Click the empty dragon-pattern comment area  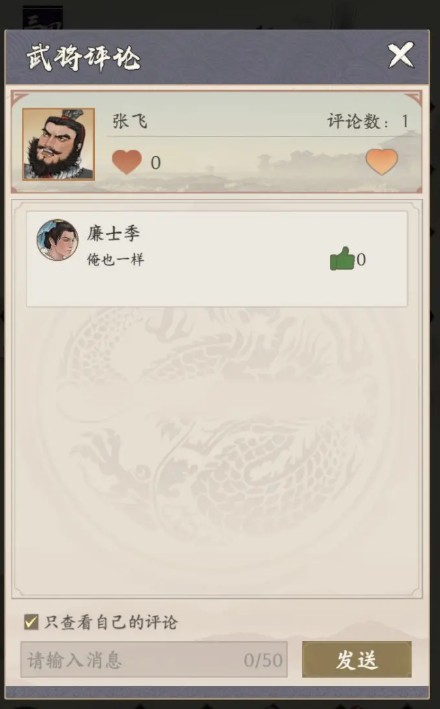(217, 448)
